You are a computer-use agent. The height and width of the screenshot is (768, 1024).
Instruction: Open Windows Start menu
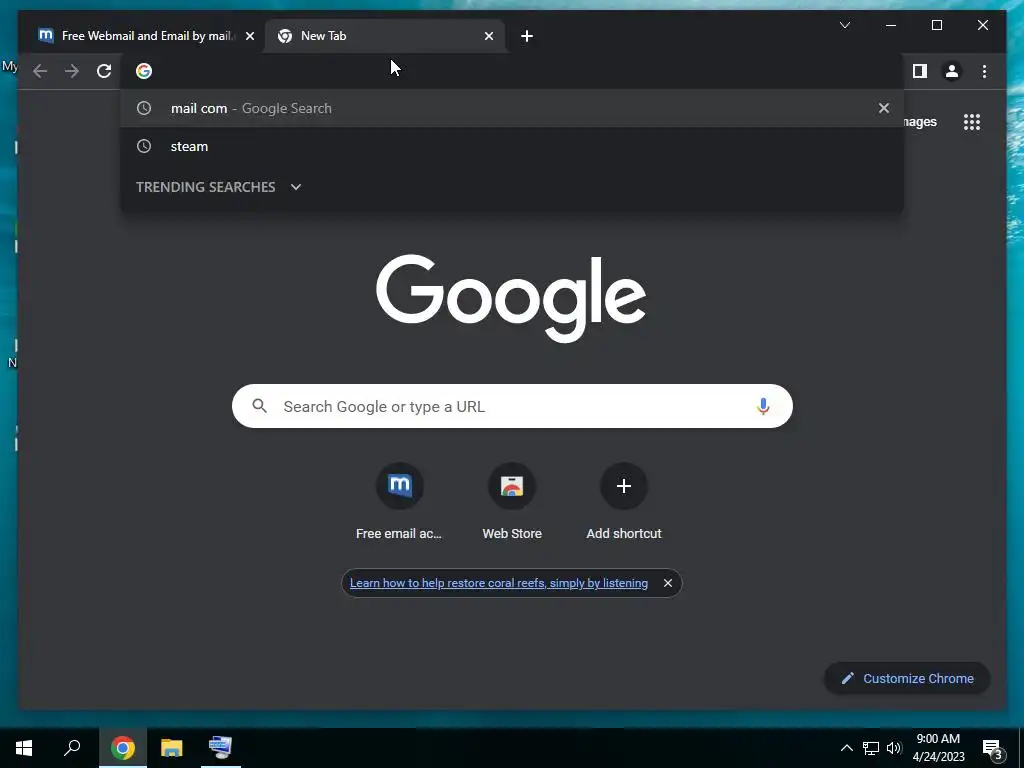(24, 748)
